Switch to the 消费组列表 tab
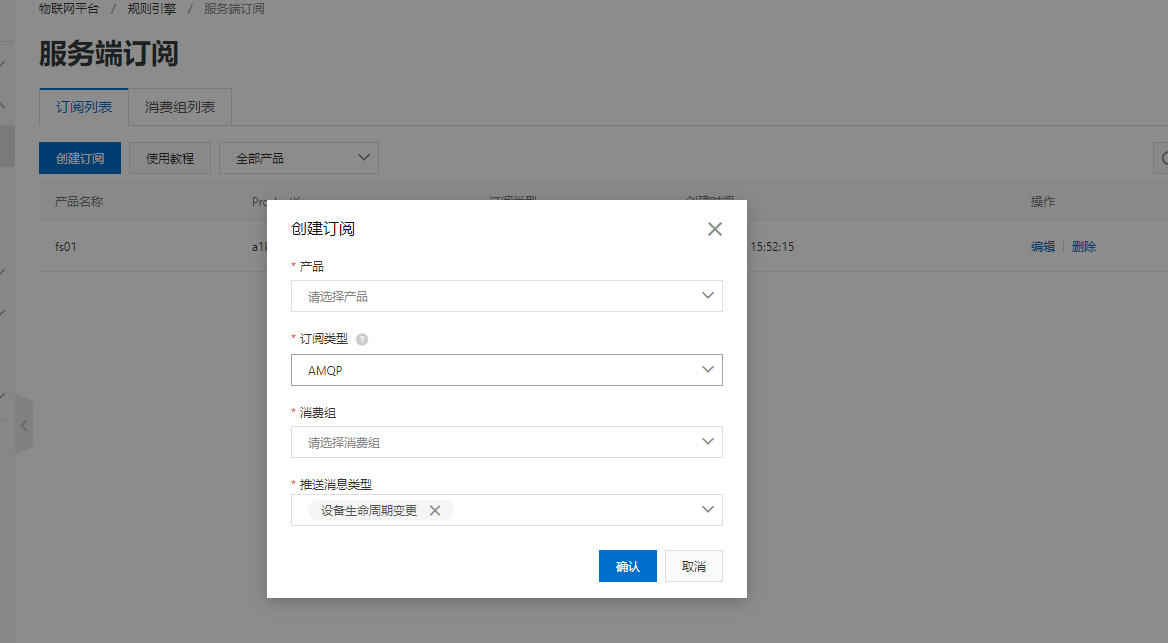 (180, 107)
